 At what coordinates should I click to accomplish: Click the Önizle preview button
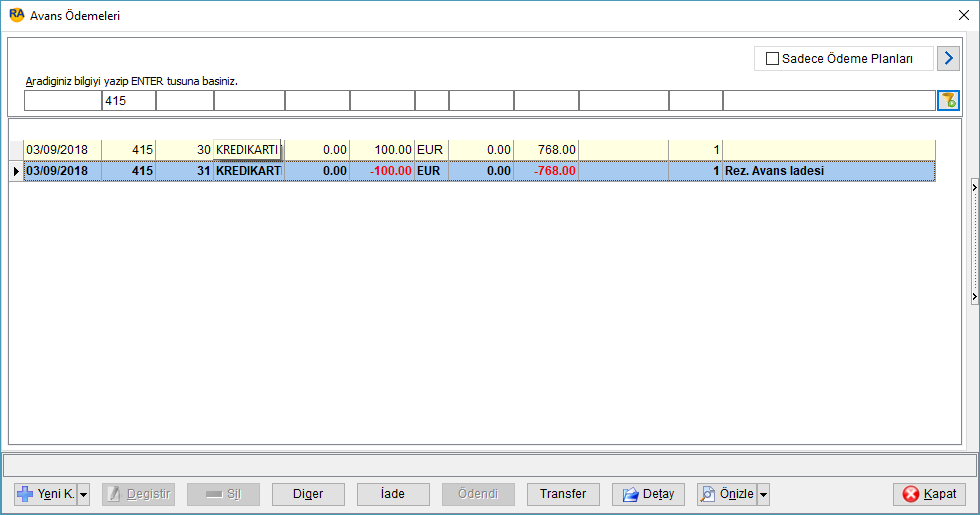[727, 494]
